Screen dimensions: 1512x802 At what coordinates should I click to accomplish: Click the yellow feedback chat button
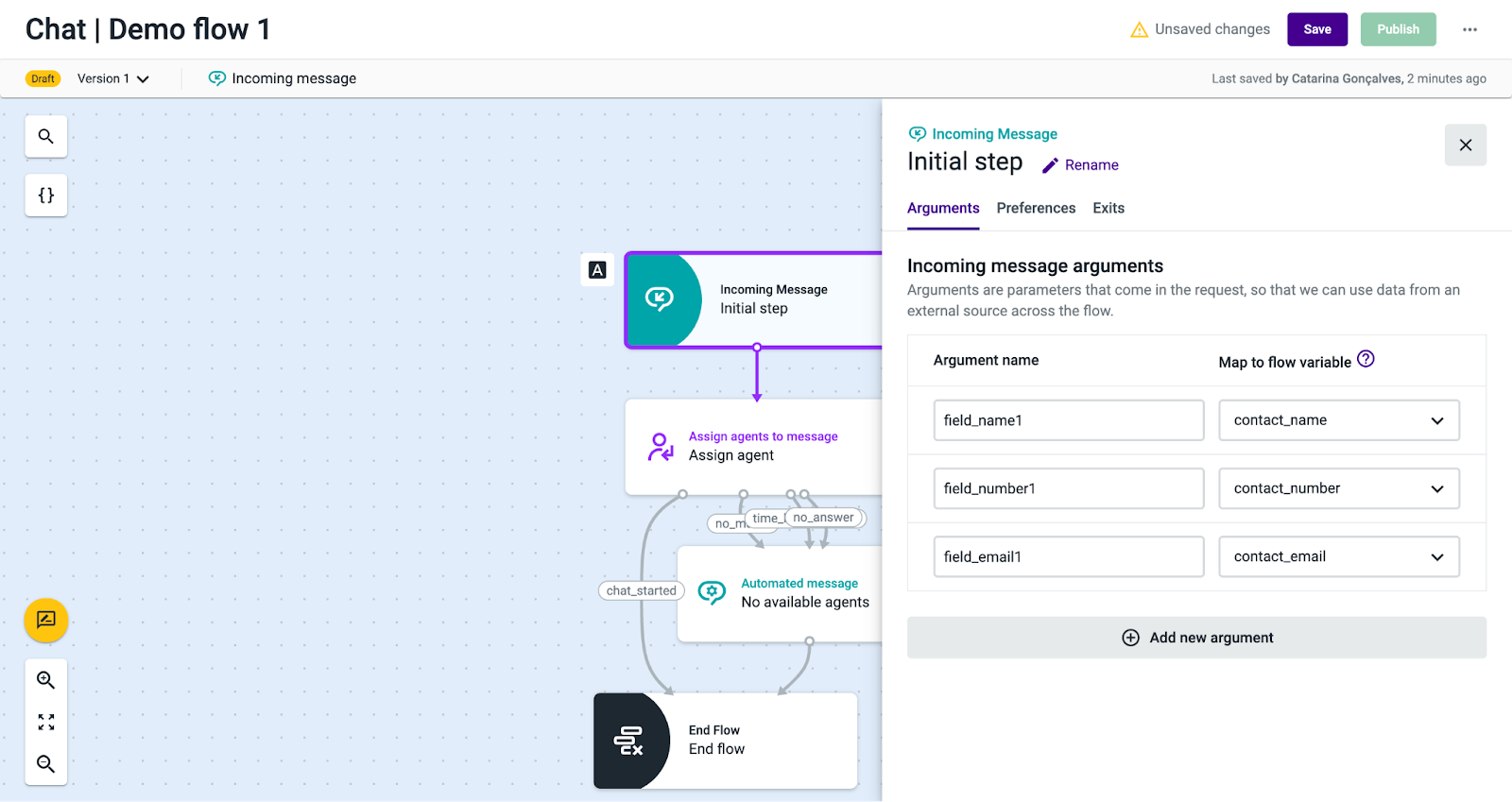tap(45, 621)
